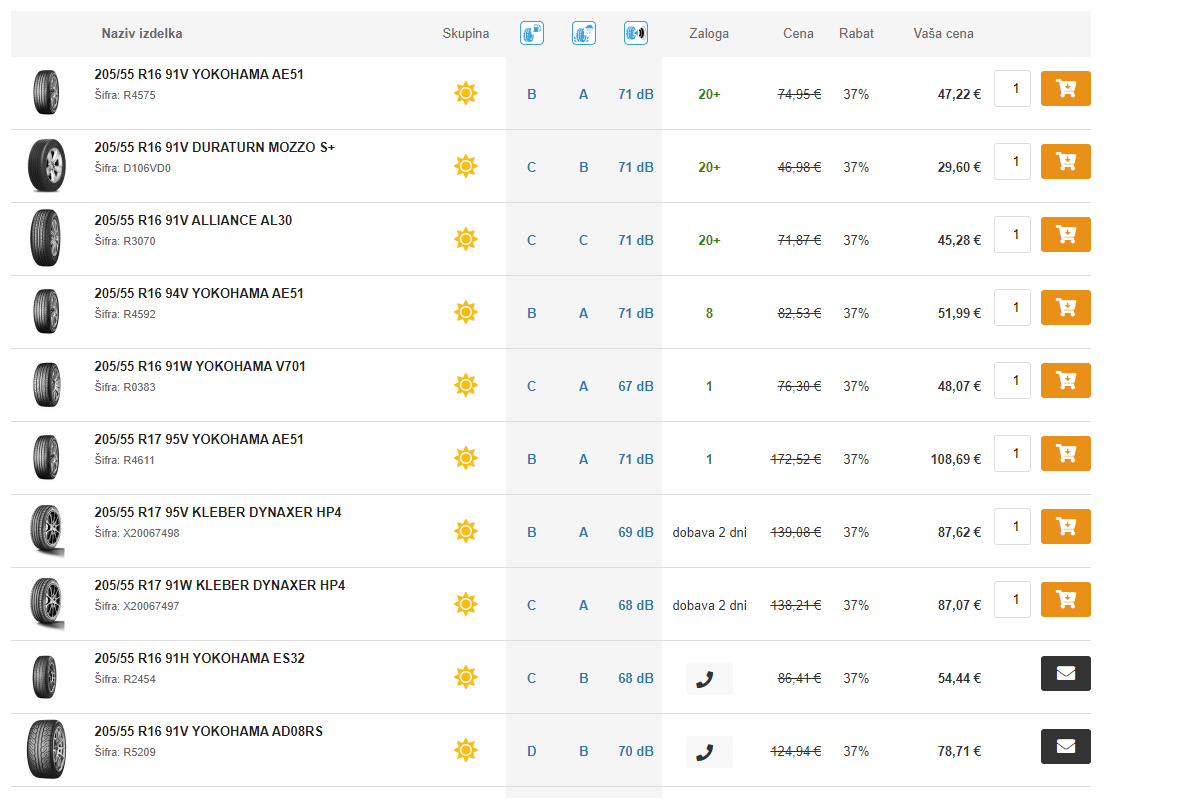Click quantity field for DURATURN MOZZO S+
Viewport: 1200px width, 800px height.
pos(1012,161)
